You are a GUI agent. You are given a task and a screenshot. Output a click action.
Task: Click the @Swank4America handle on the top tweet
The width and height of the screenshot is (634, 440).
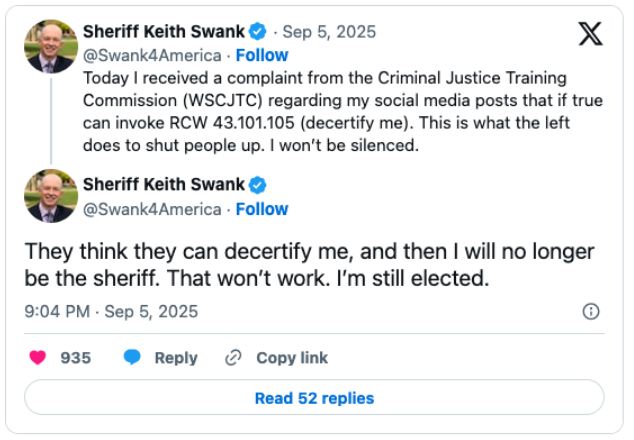point(152,55)
